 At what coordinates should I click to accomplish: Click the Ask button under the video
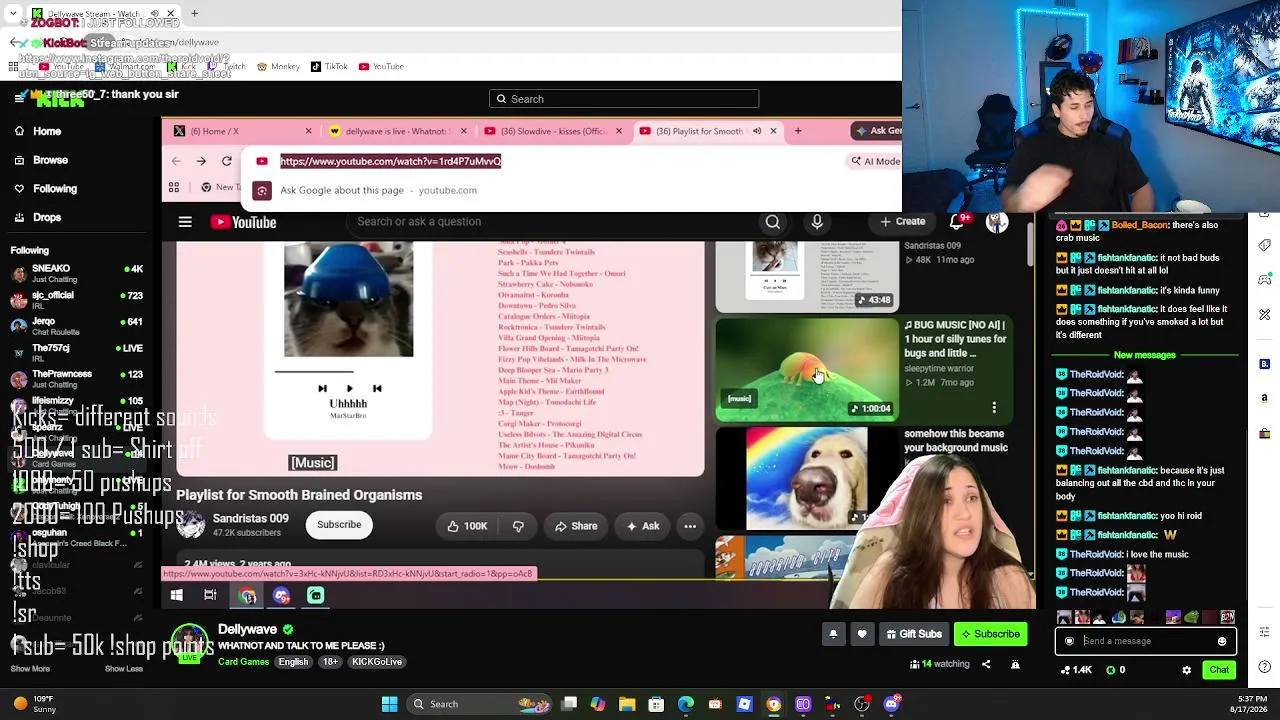click(x=643, y=526)
